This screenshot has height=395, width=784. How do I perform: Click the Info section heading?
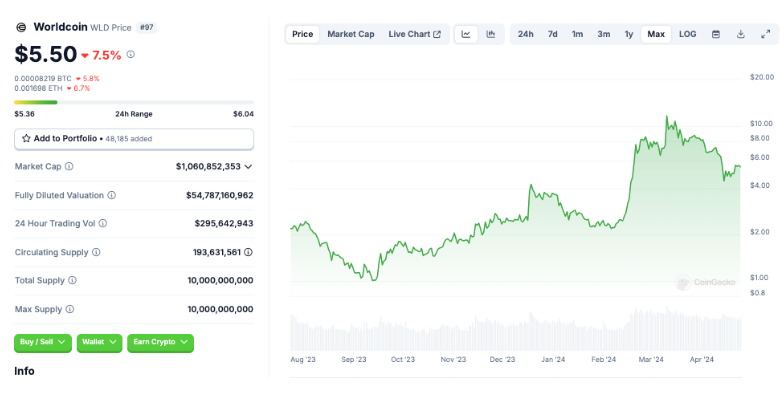pos(24,371)
